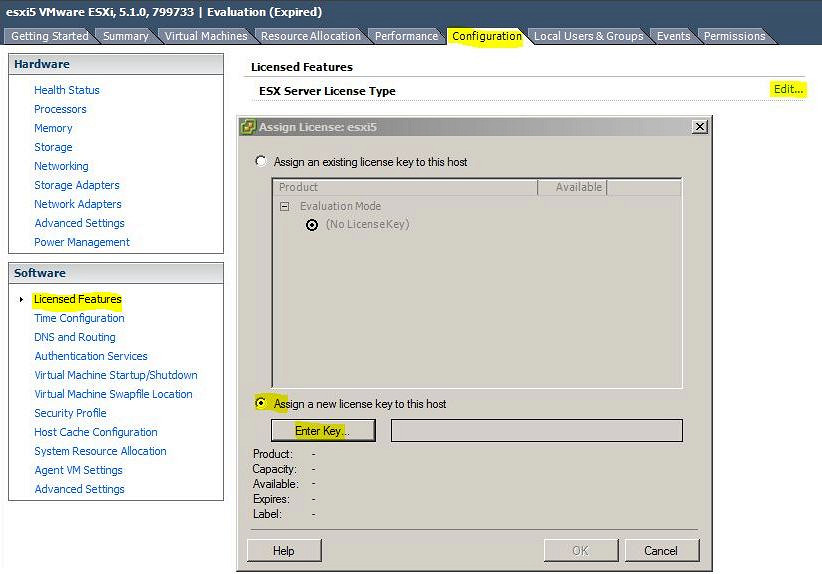822x574 pixels.
Task: Open Network Adapters link
Action: tap(78, 204)
